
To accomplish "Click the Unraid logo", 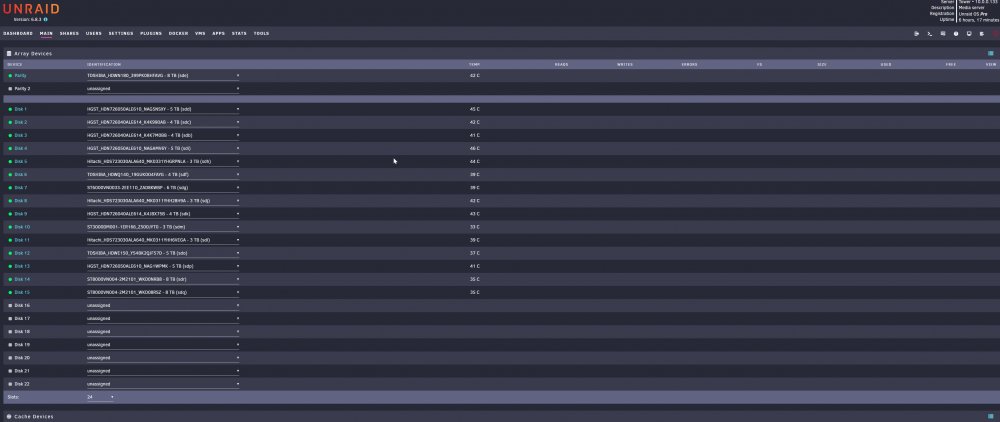I will point(31,8).
